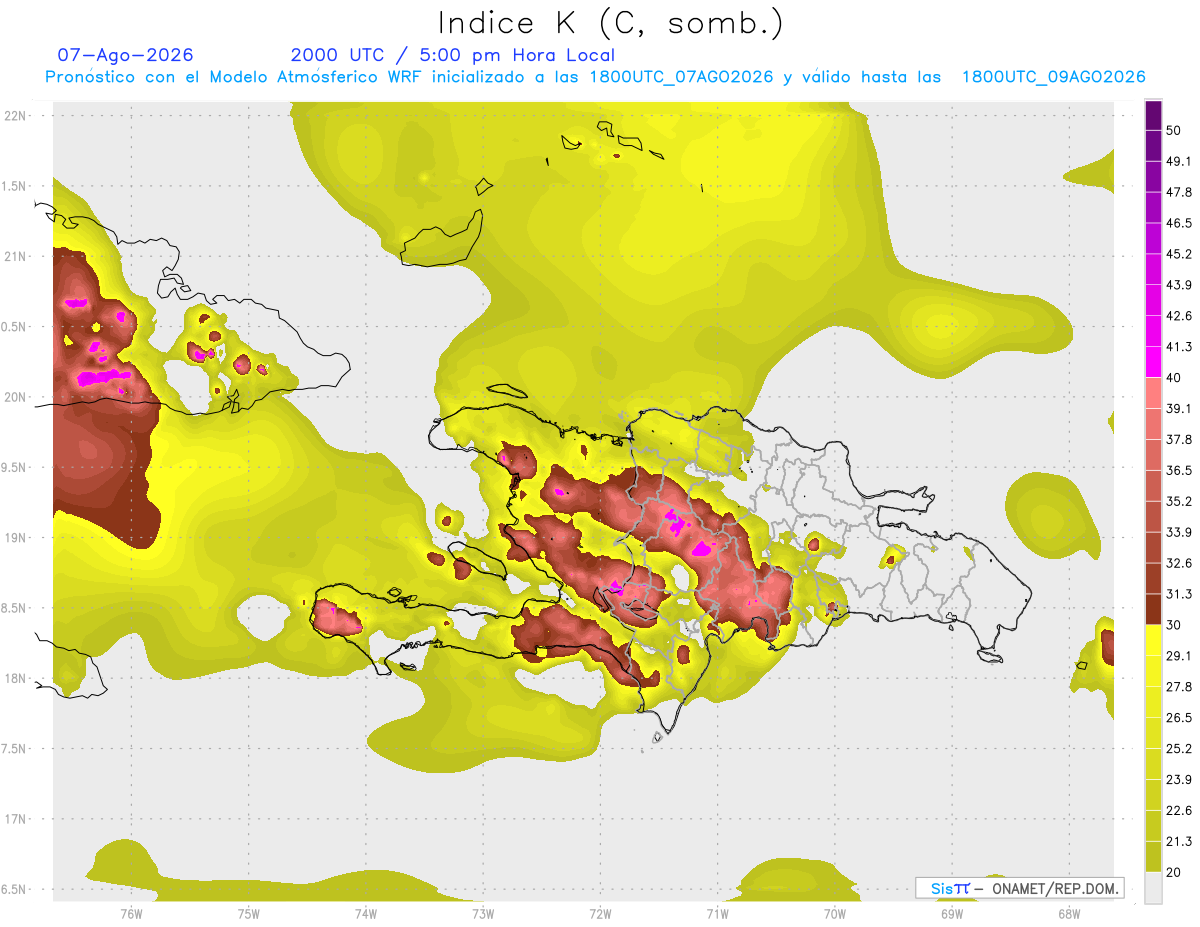Click the colorbar value '25.2'
1200x927 pixels.
point(1179,748)
